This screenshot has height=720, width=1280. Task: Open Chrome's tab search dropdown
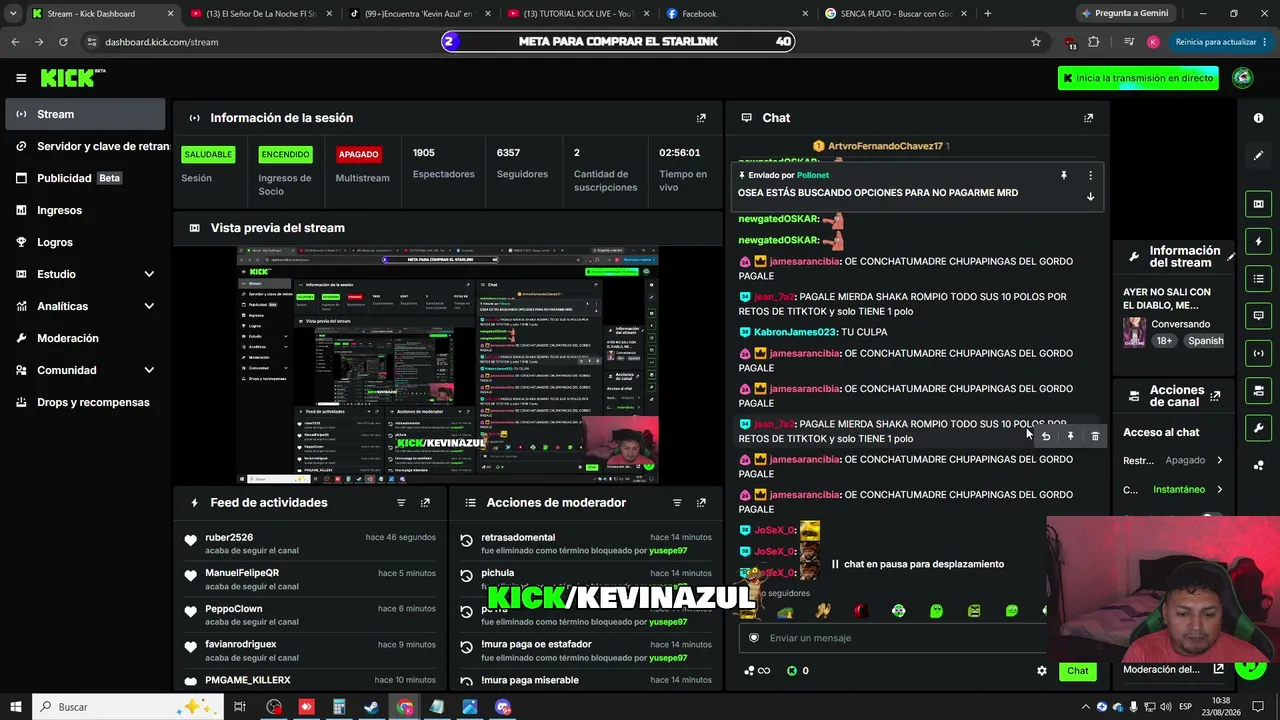point(13,13)
